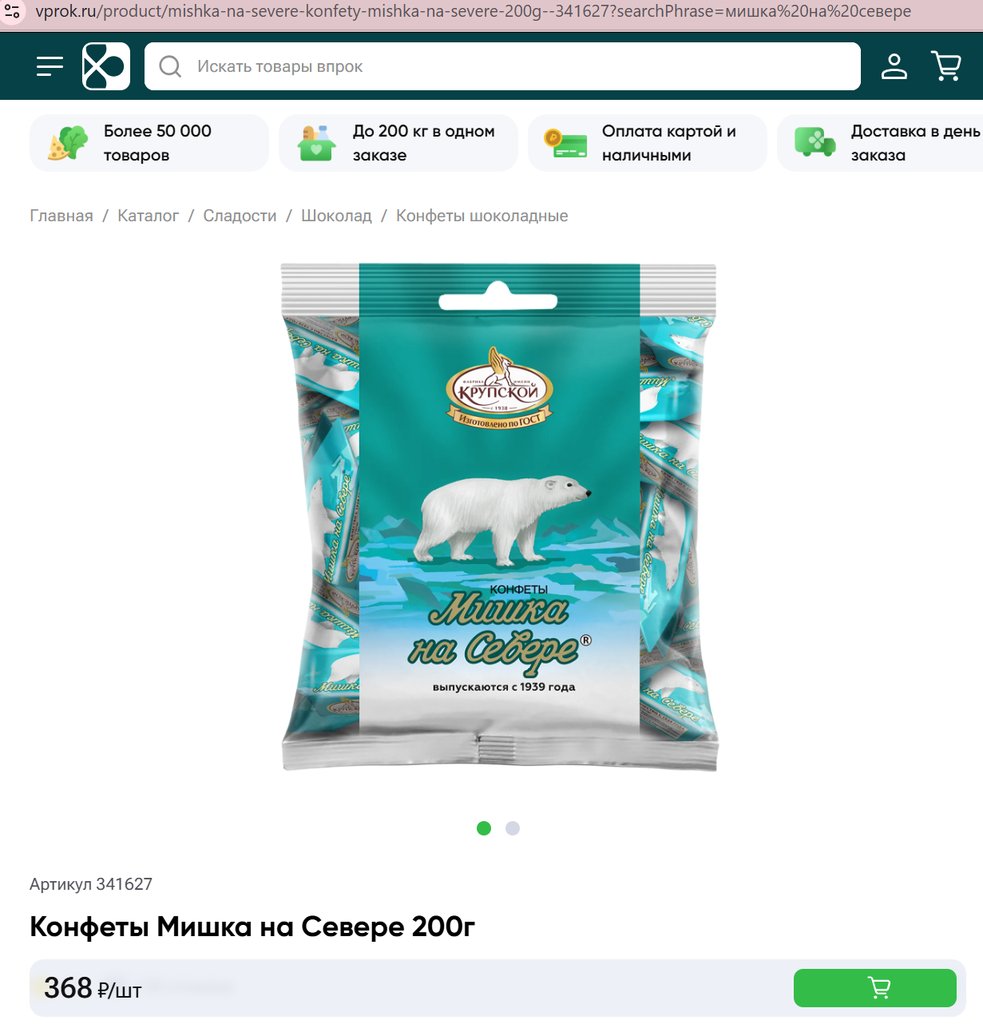Add product to cart with green button
This screenshot has width=983, height=1024.
click(x=875, y=987)
